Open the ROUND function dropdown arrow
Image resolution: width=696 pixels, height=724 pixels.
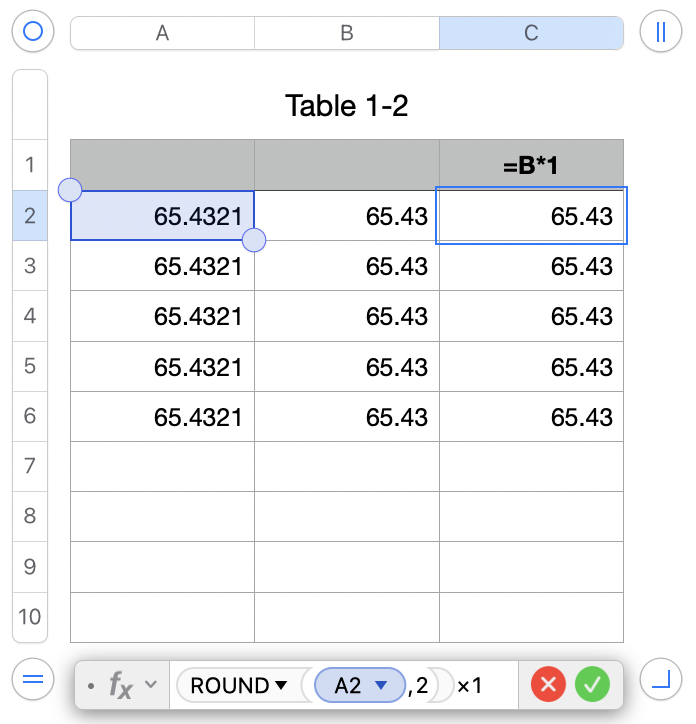click(x=281, y=686)
